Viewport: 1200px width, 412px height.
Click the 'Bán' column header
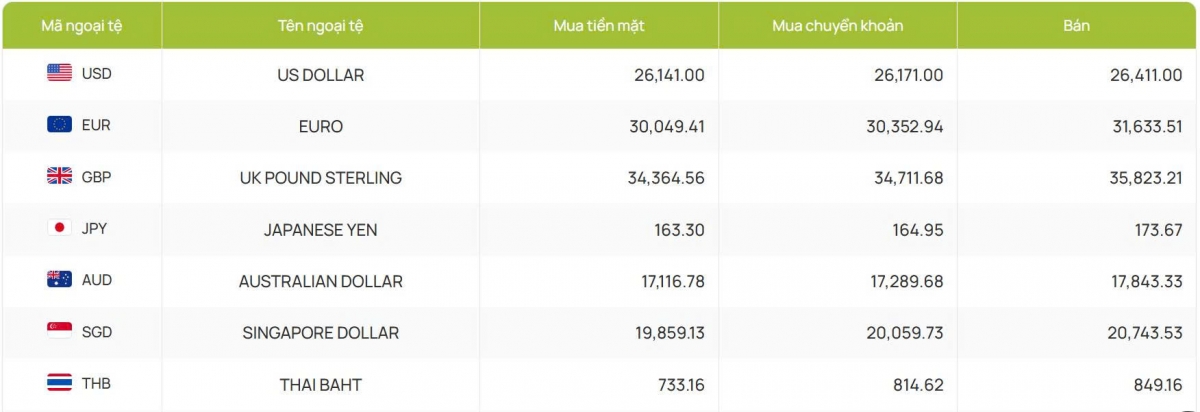[x=1076, y=26]
